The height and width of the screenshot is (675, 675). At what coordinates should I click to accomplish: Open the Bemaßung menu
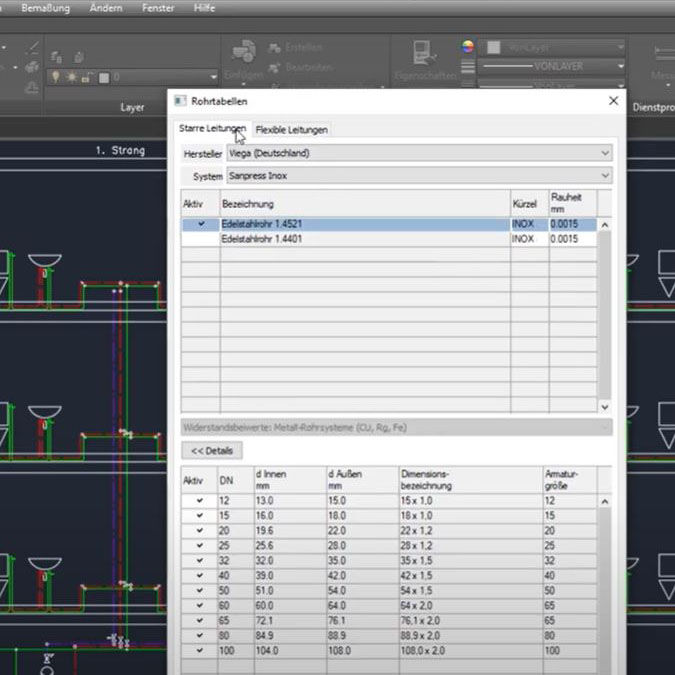[46, 8]
